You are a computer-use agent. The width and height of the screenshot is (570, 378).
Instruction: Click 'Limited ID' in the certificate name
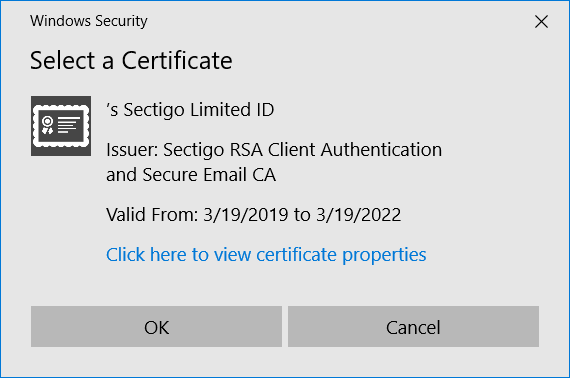(x=232, y=110)
